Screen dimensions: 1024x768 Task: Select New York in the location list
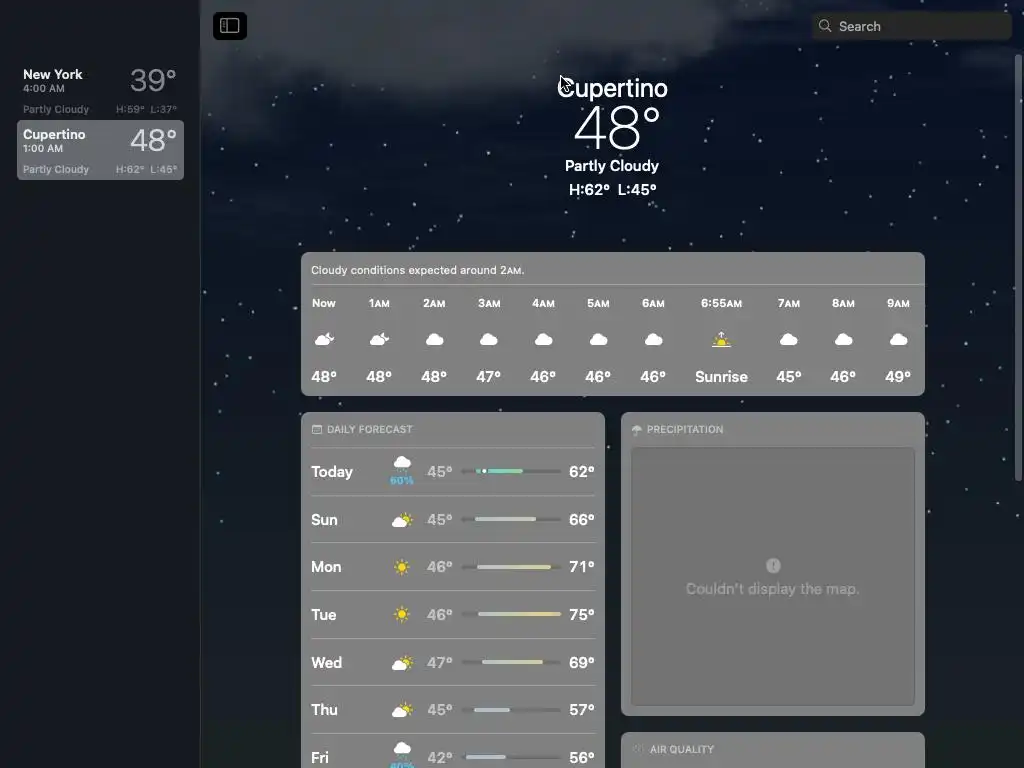[x=100, y=90]
